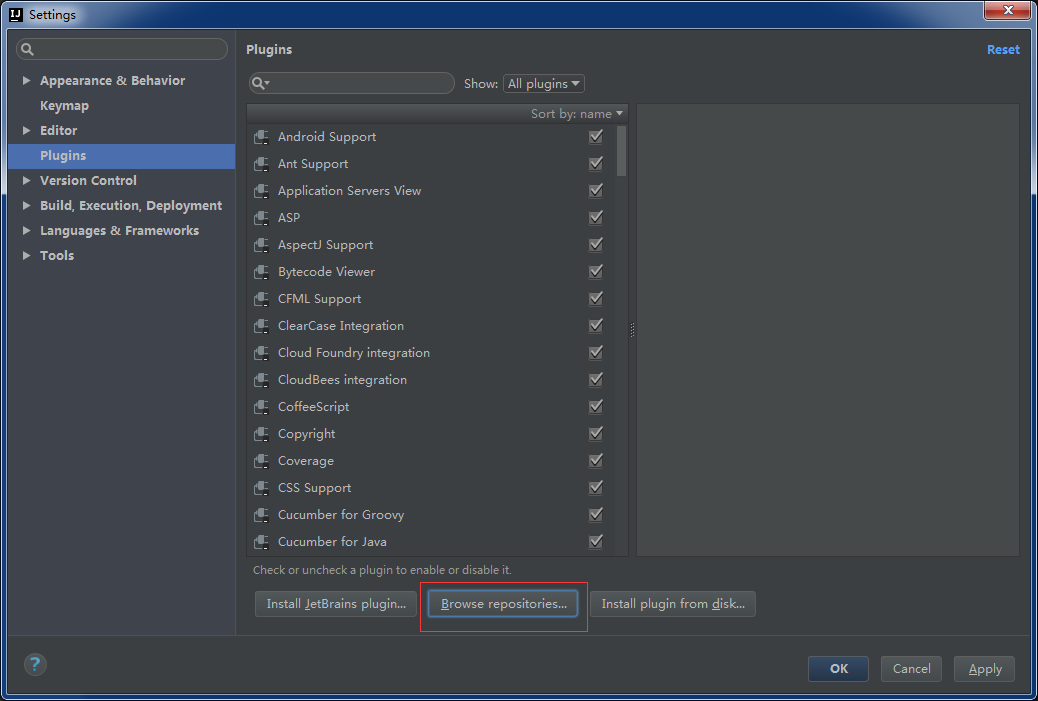1038x701 pixels.
Task: Click Install JetBrains plugin button
Action: click(x=336, y=604)
